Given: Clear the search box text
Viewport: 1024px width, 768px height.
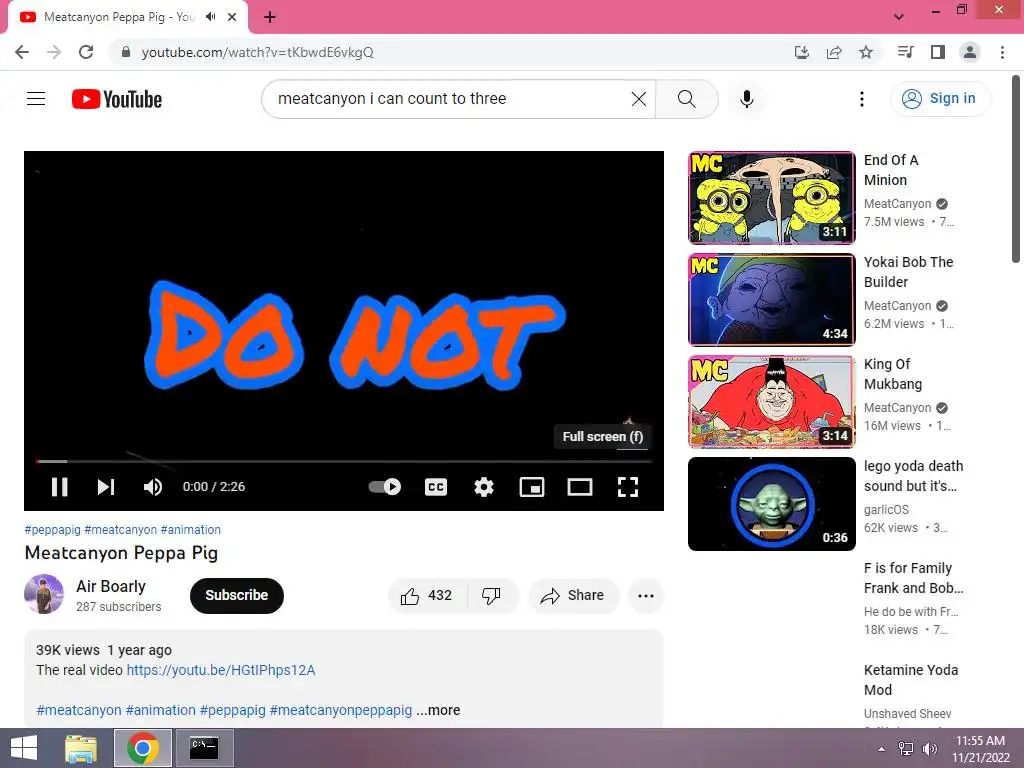Looking at the screenshot, I should coord(639,99).
